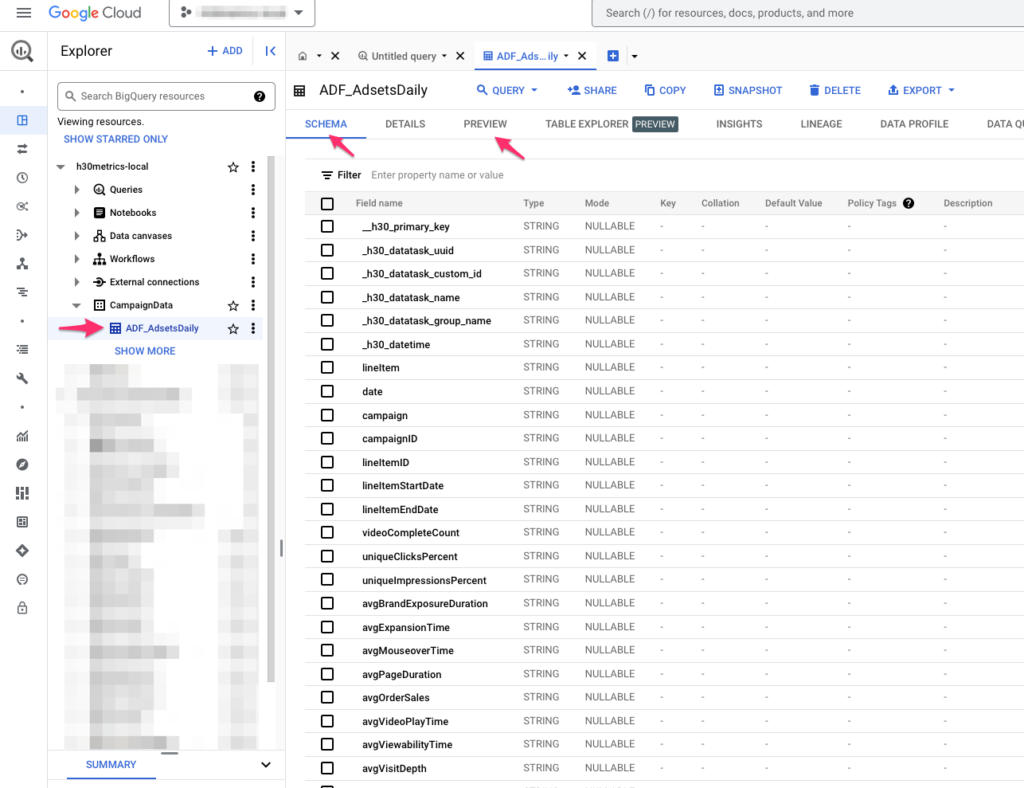Expand the Queries tree node

pyautogui.click(x=77, y=190)
